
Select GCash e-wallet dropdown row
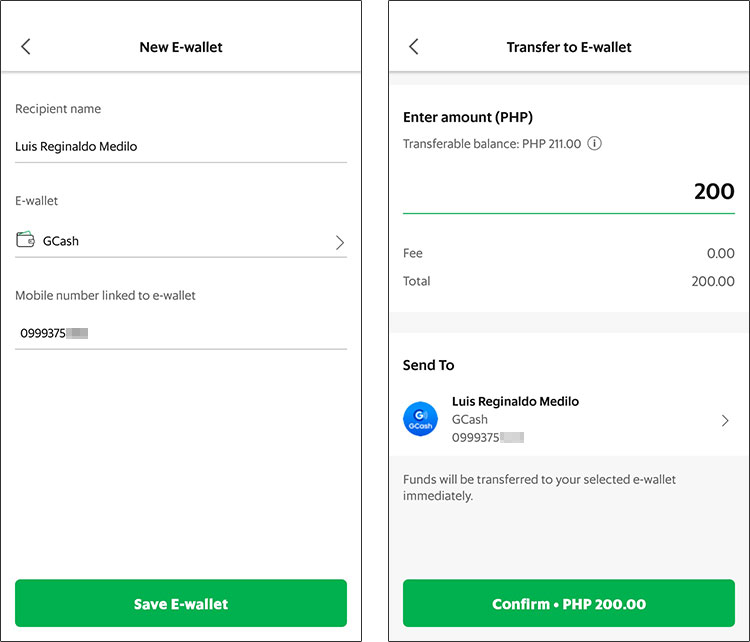coord(181,241)
